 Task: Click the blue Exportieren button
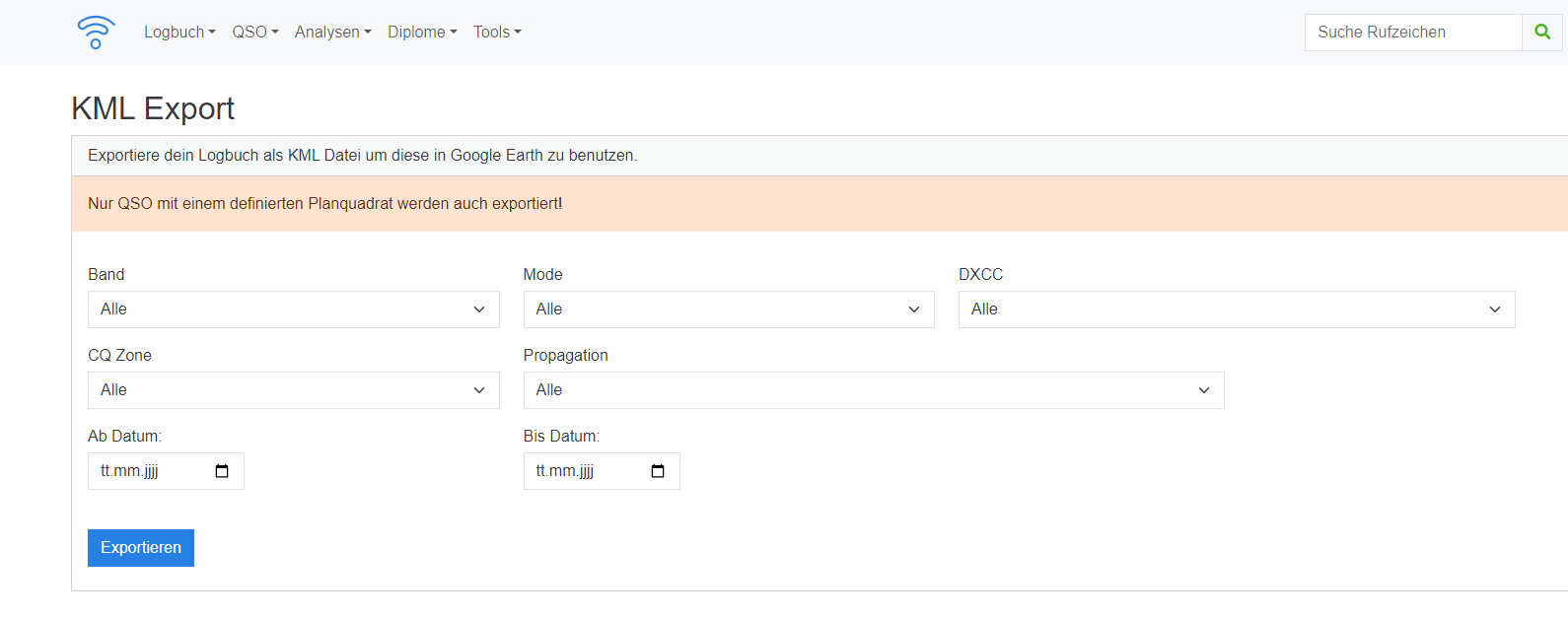point(141,548)
